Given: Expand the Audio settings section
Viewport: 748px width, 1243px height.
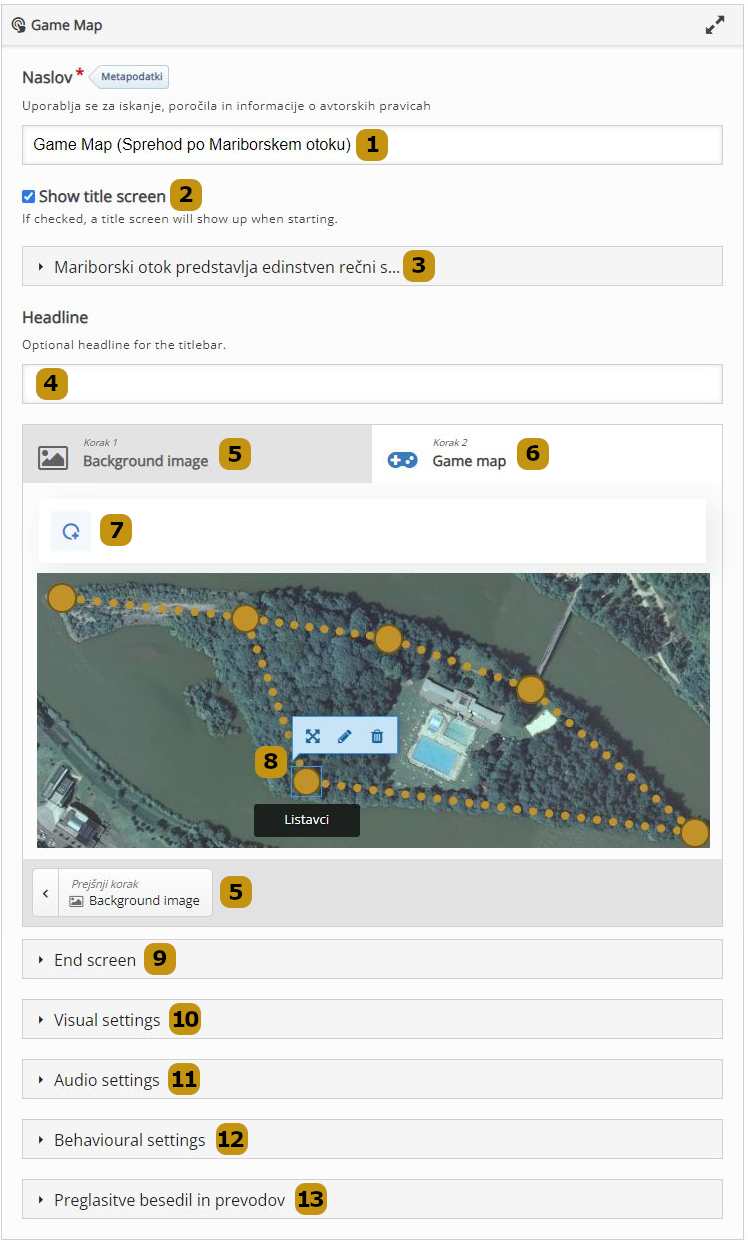Looking at the screenshot, I should (x=106, y=1080).
